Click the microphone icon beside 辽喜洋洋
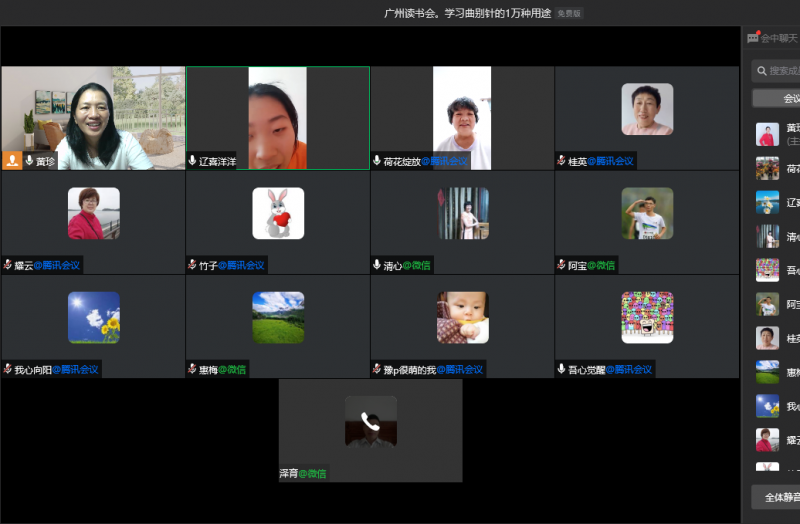The height and width of the screenshot is (524, 800). click(193, 161)
